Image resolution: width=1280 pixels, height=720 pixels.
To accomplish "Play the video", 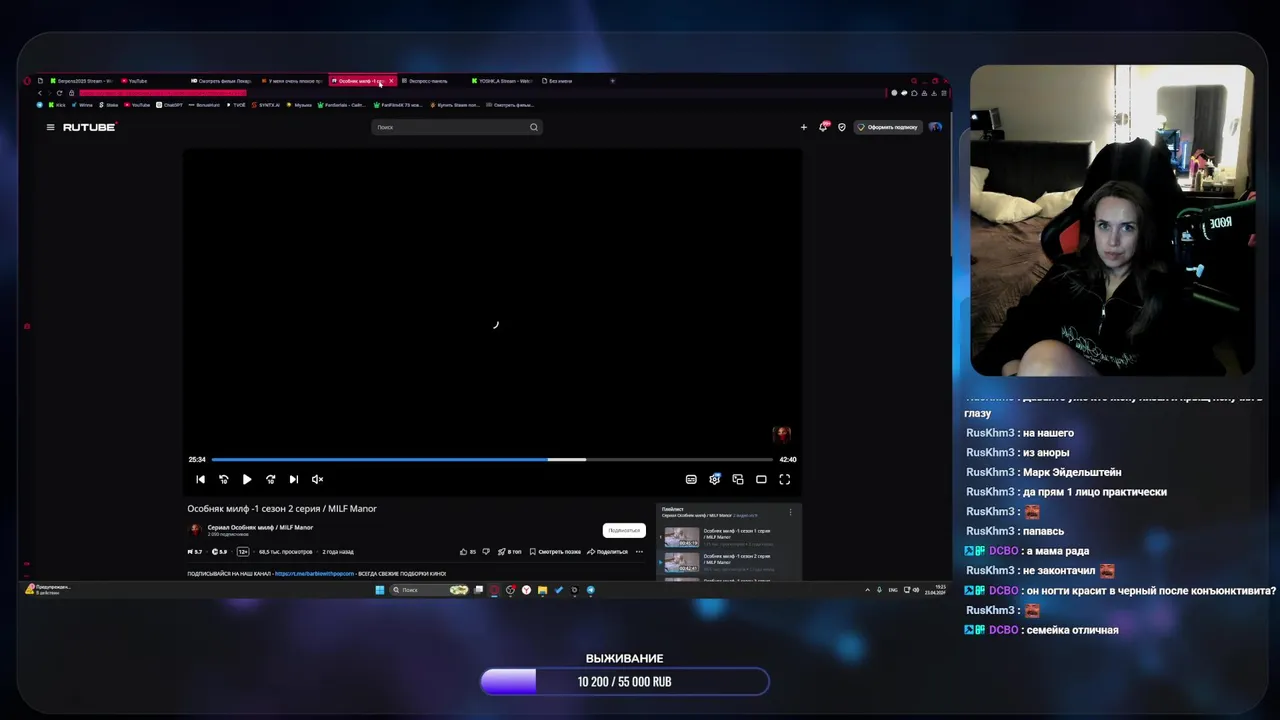I will tap(247, 479).
